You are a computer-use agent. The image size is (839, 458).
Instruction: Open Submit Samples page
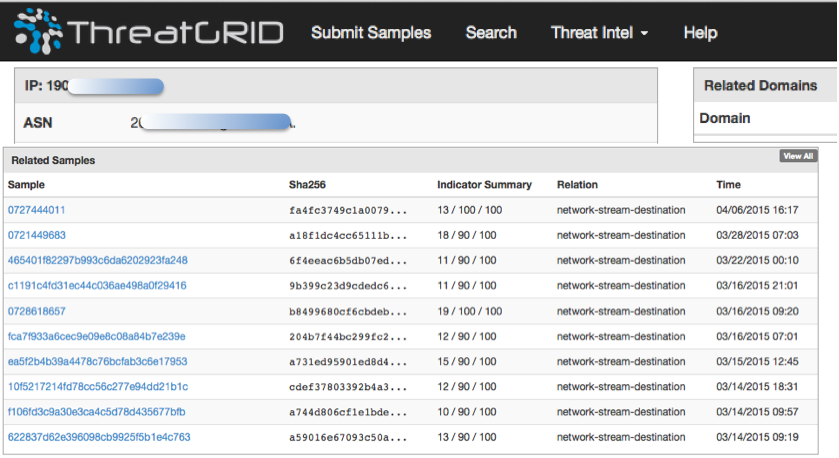371,33
